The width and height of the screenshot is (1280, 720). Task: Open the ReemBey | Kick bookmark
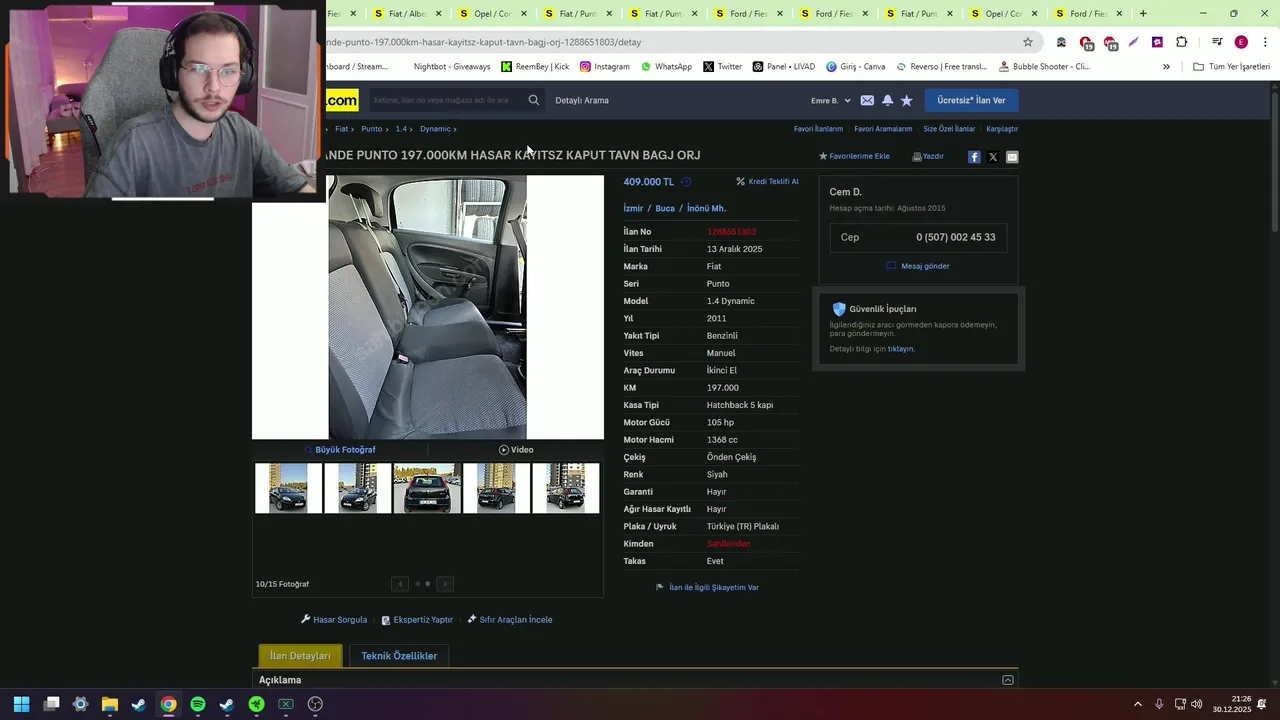(535, 67)
